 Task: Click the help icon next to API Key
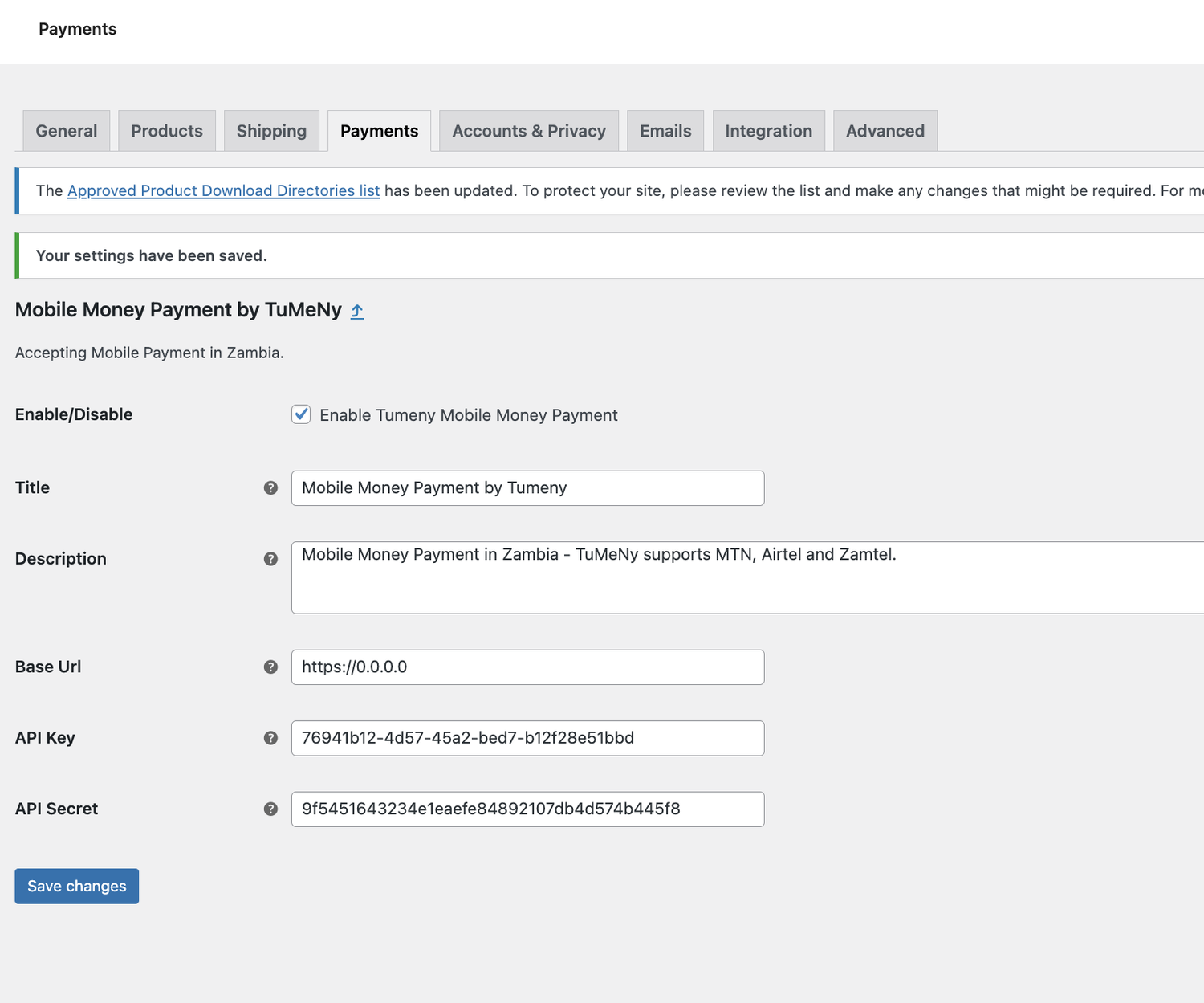coord(270,738)
